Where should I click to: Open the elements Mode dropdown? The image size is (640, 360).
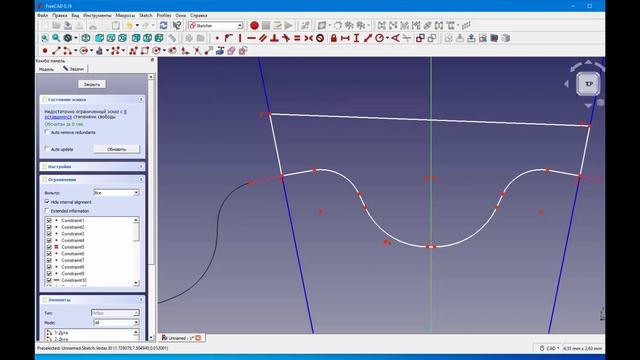[116, 322]
